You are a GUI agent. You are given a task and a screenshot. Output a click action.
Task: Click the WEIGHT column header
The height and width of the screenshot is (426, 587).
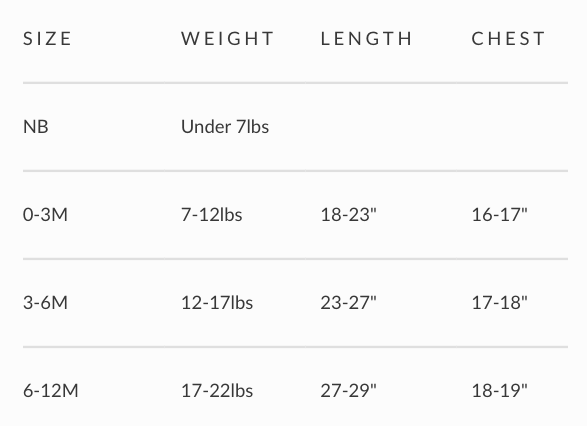tap(228, 39)
